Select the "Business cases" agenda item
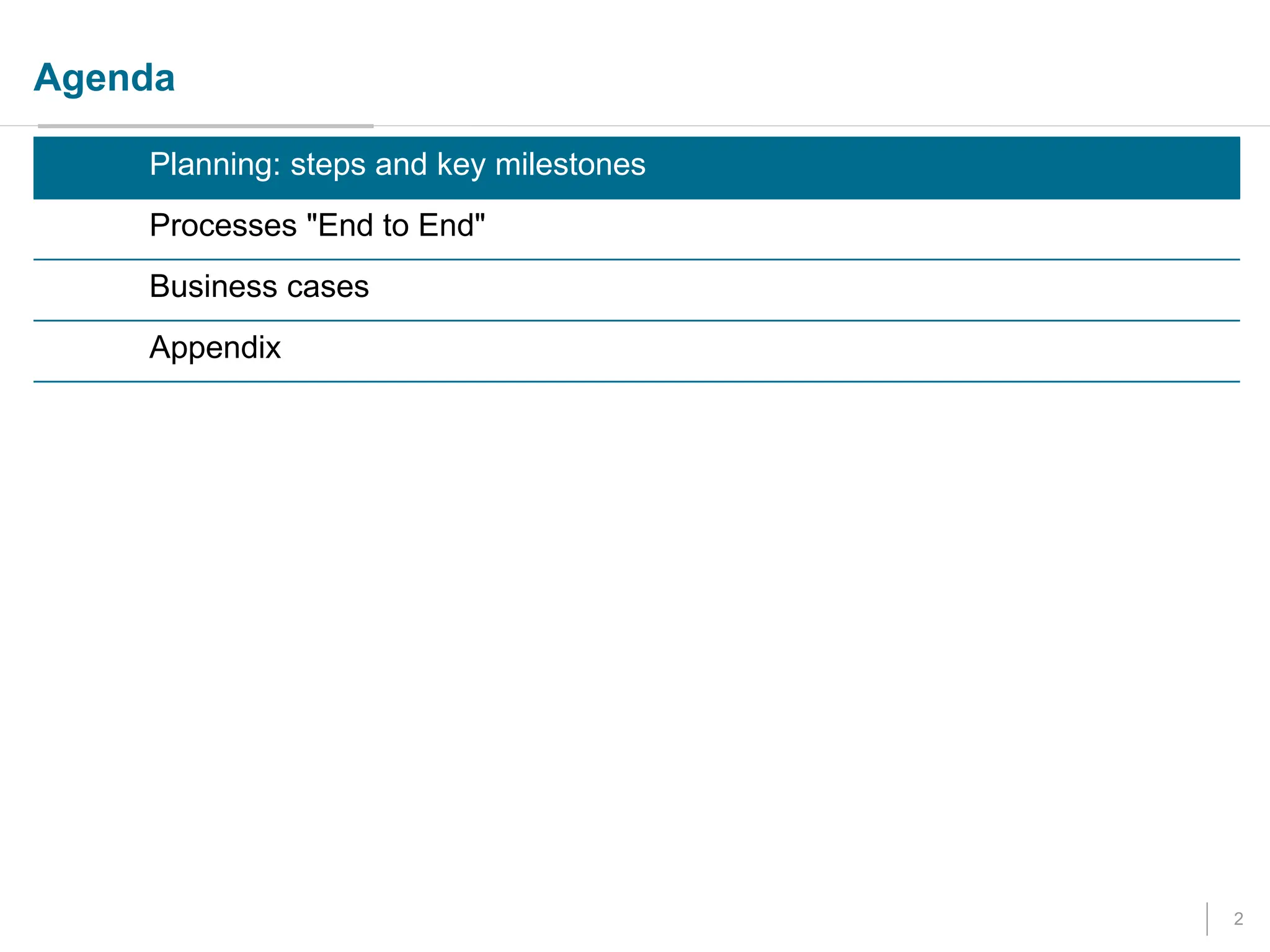 click(x=636, y=289)
